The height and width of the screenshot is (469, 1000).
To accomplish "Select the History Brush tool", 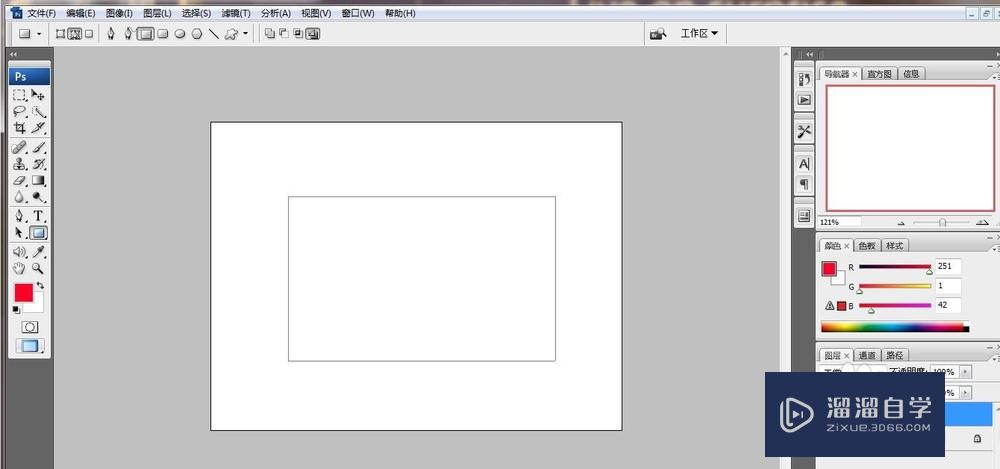I will tap(38, 164).
